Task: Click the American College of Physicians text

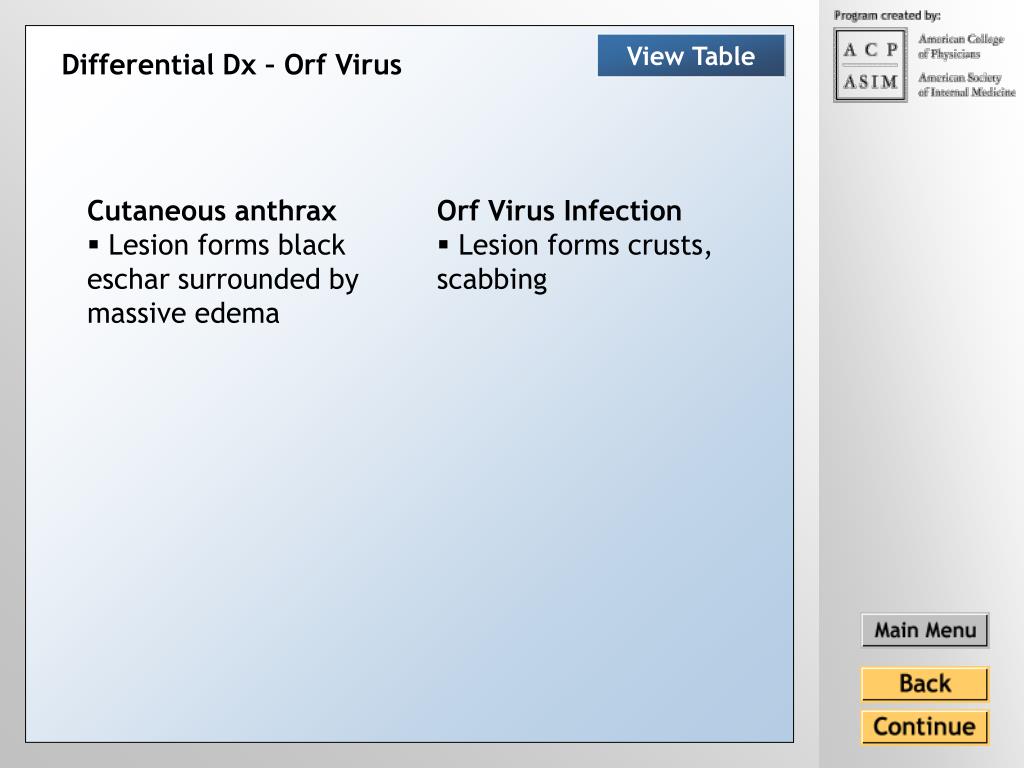Action: (x=961, y=46)
